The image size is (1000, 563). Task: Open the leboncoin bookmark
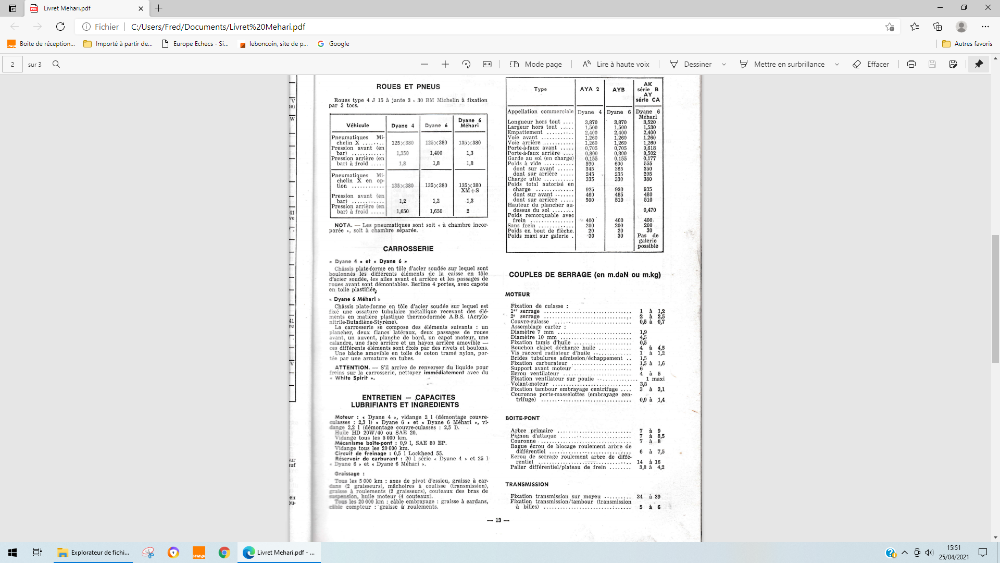(x=274, y=44)
